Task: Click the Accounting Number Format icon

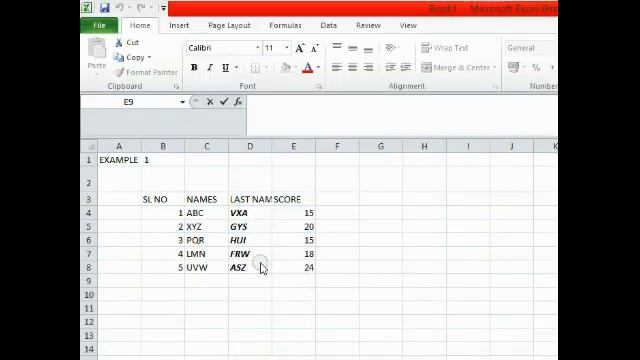Action: (x=513, y=67)
